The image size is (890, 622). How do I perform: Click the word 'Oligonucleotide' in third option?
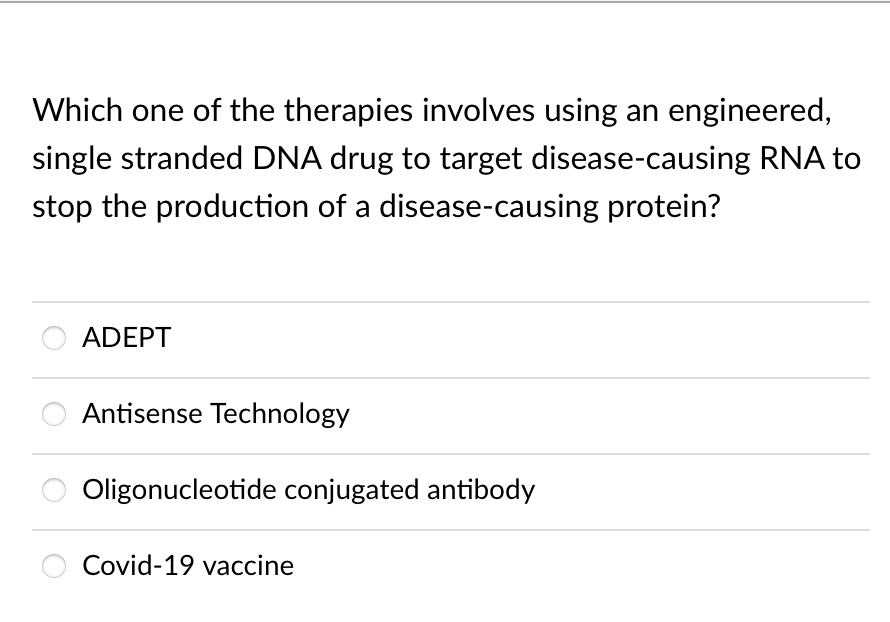[179, 490]
